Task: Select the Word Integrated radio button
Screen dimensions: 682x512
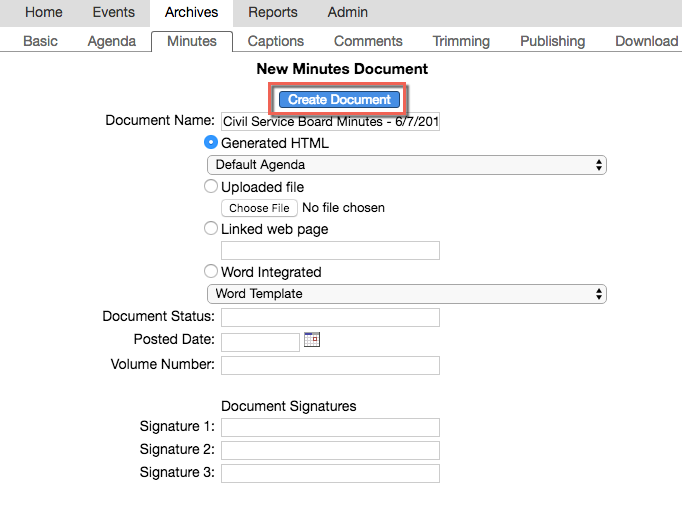Action: tap(211, 271)
